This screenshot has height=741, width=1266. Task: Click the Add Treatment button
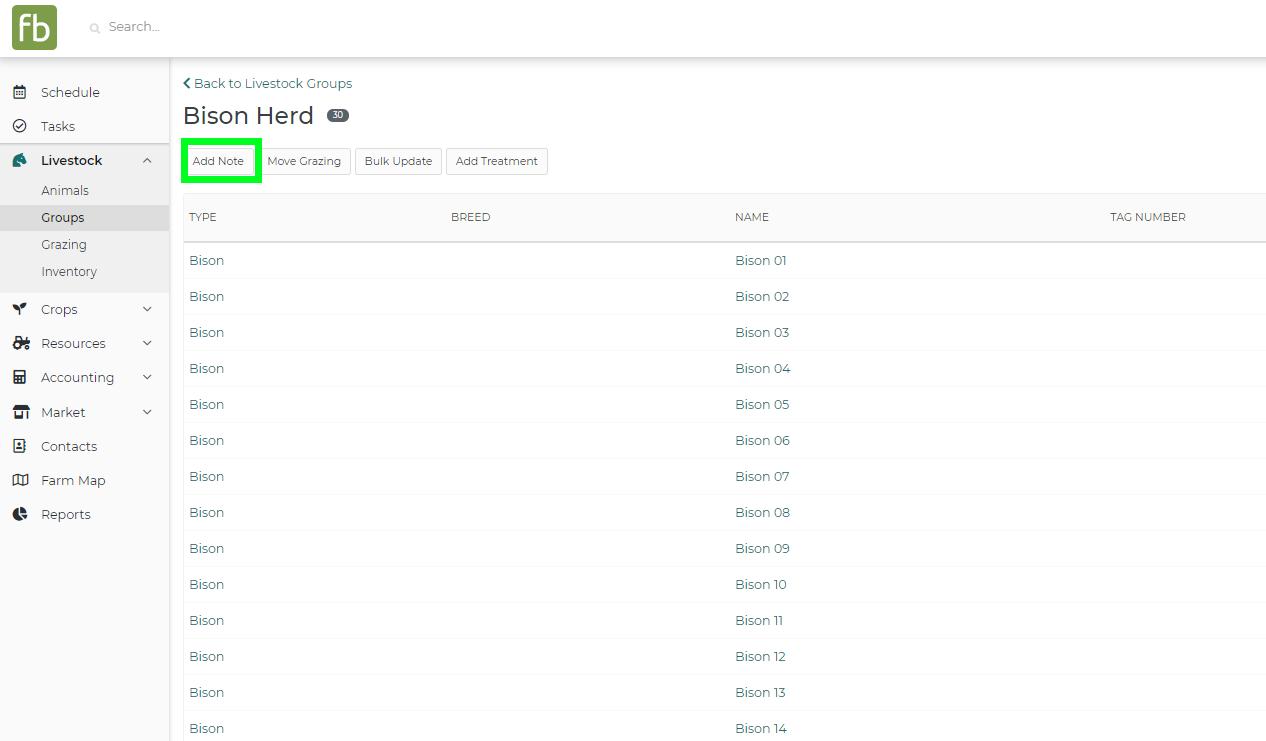click(x=497, y=161)
